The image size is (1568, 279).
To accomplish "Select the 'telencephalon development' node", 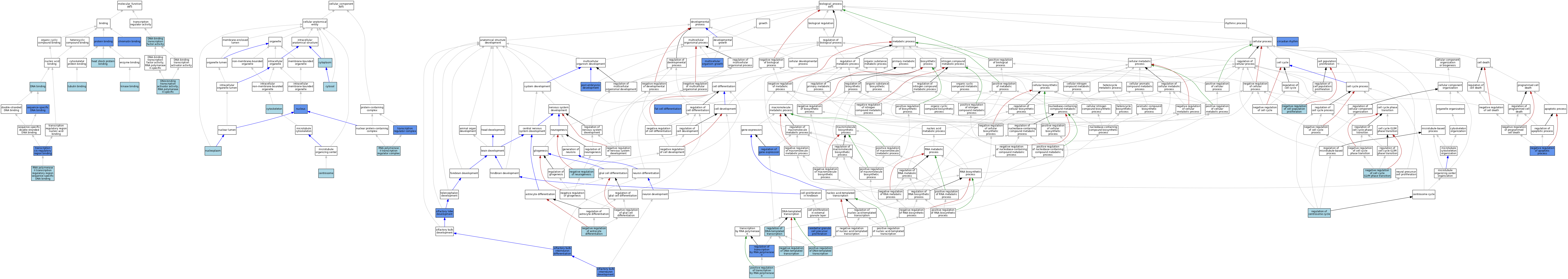I will click(x=449, y=194).
